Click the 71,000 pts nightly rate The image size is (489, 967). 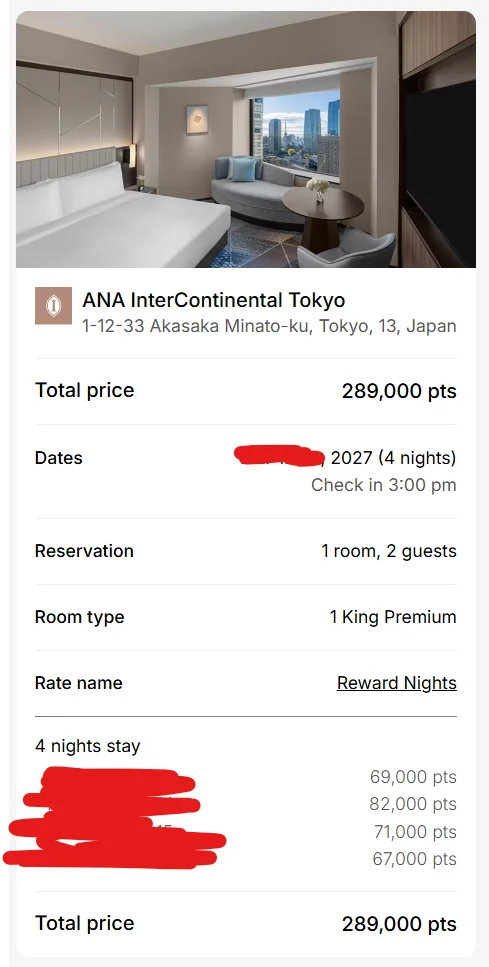(415, 832)
